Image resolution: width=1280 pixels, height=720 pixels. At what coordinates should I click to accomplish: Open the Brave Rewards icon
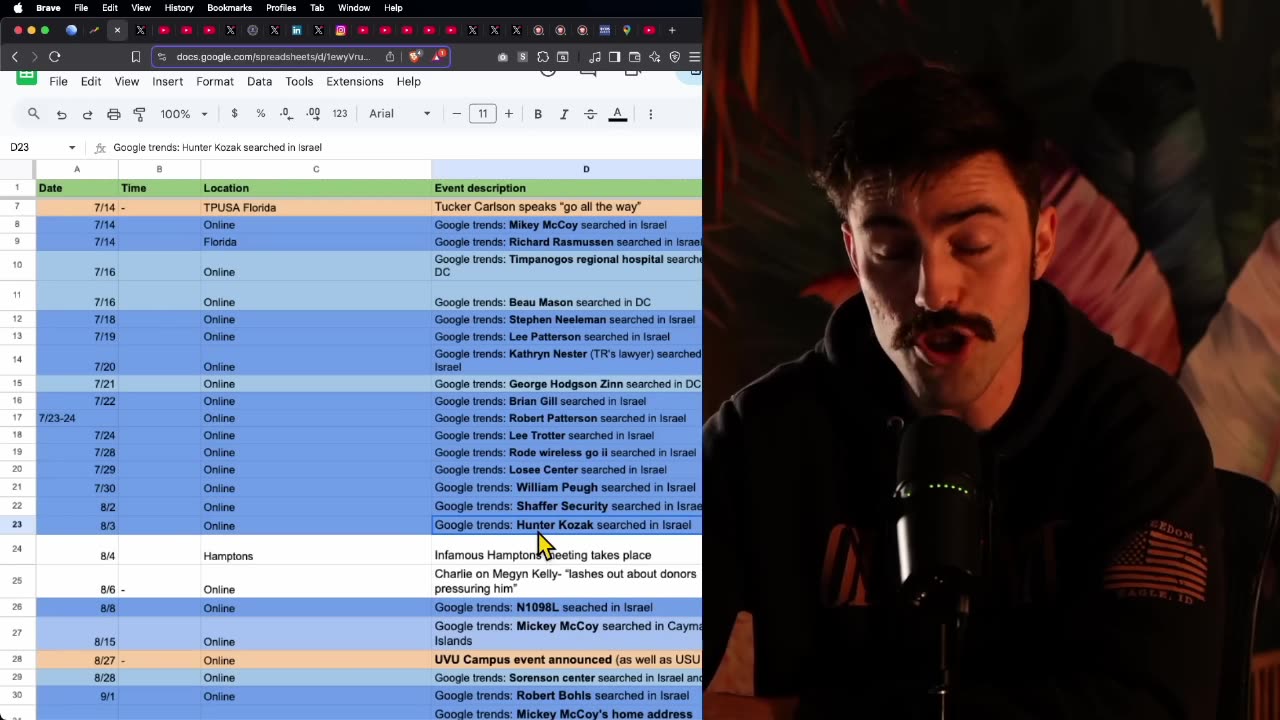click(438, 57)
